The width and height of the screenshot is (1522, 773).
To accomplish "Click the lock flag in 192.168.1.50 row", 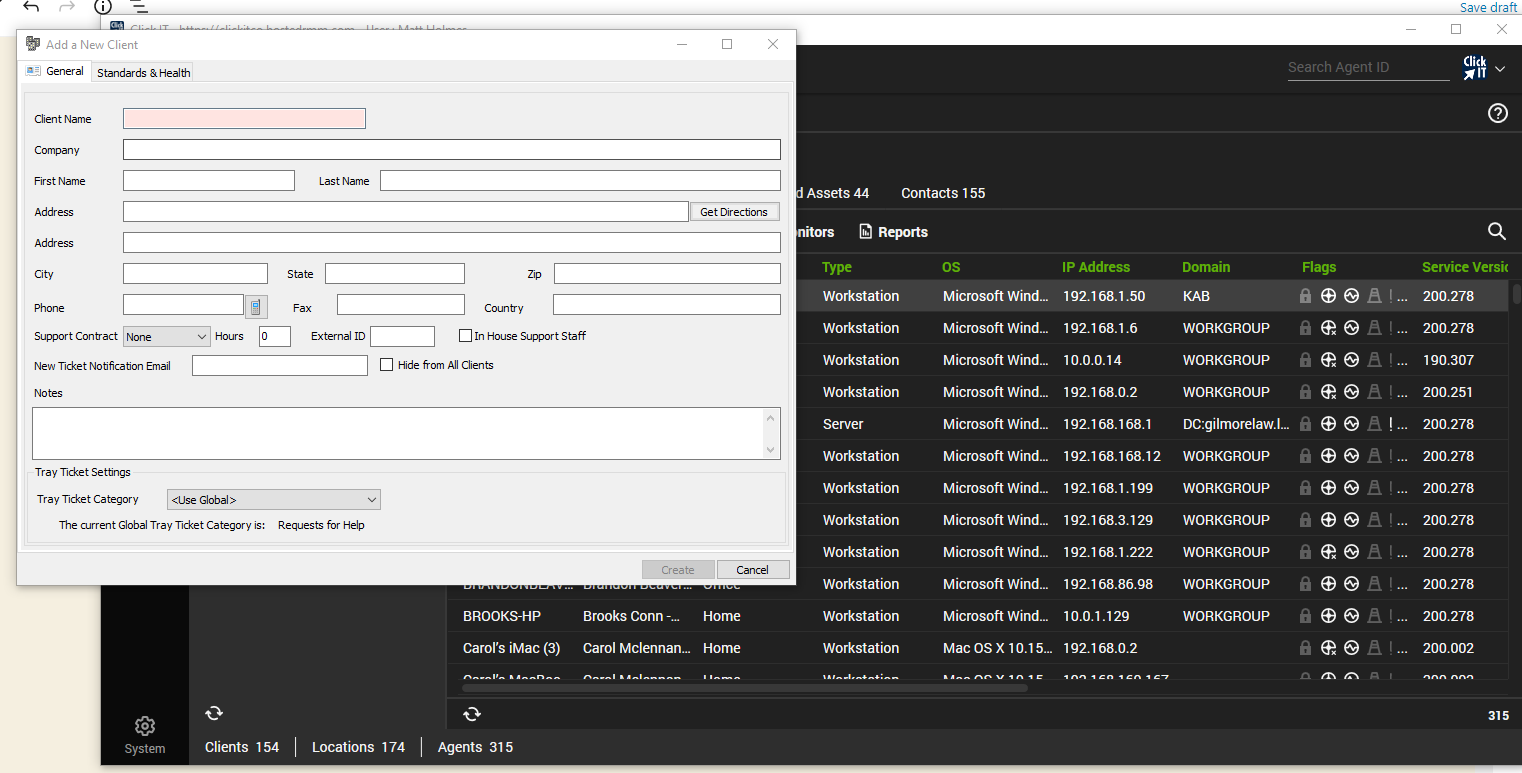I will [x=1305, y=296].
